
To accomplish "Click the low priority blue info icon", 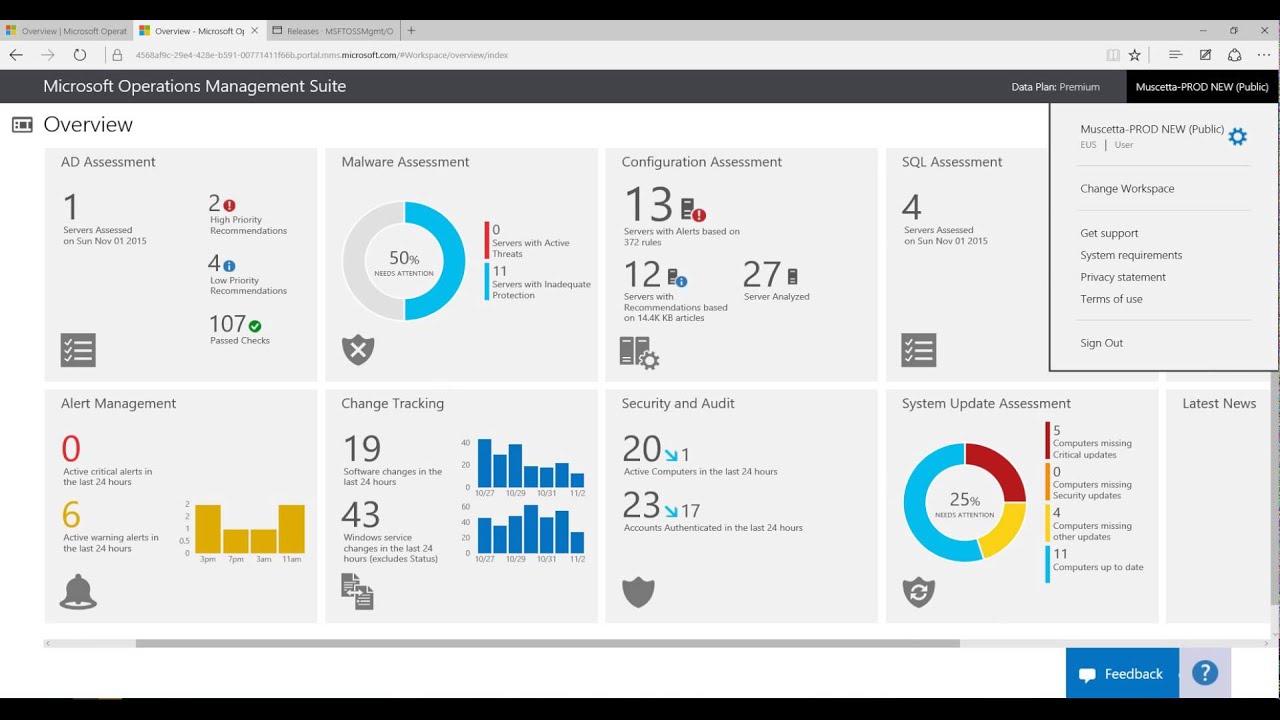I will click(x=229, y=266).
